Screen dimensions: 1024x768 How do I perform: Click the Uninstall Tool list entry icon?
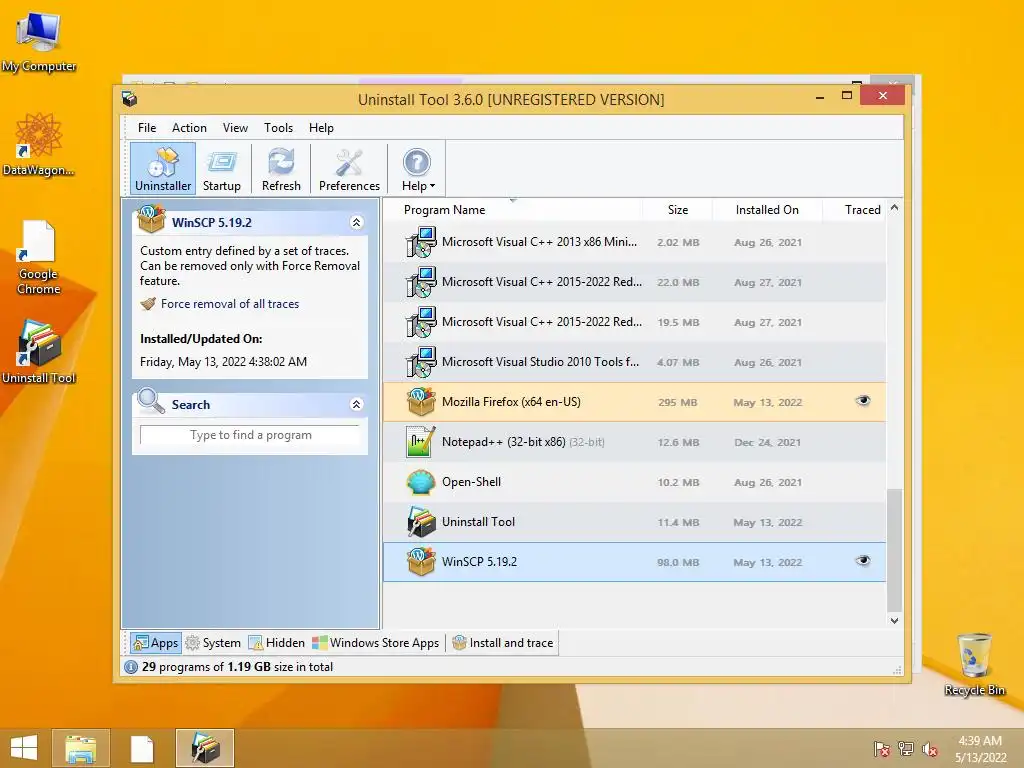coord(421,522)
